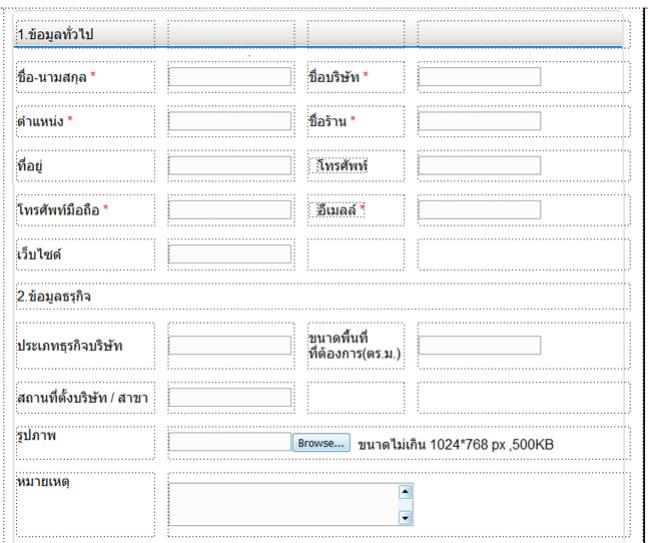Viewport: 650px width, 543px height.
Task: Select the ที่อยู่ input field
Action: (x=230, y=165)
